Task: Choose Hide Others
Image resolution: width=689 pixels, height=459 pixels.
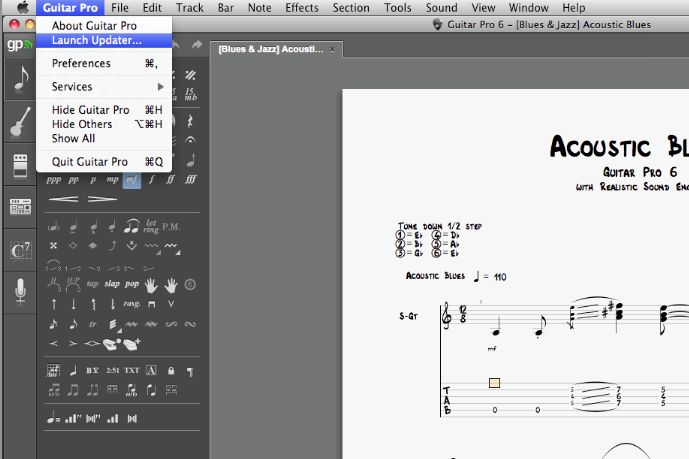Action: click(104, 124)
